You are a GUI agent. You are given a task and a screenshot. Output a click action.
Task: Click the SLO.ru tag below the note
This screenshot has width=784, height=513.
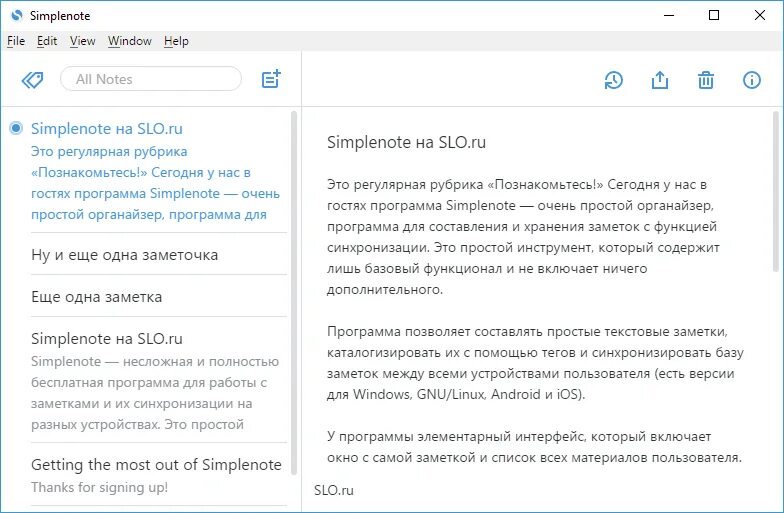coord(334,490)
